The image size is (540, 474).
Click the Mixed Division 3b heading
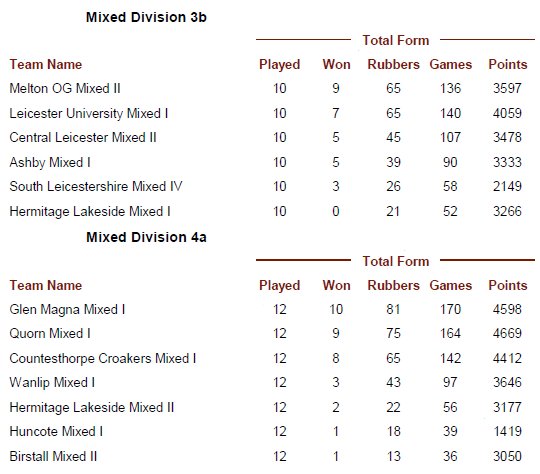(146, 17)
